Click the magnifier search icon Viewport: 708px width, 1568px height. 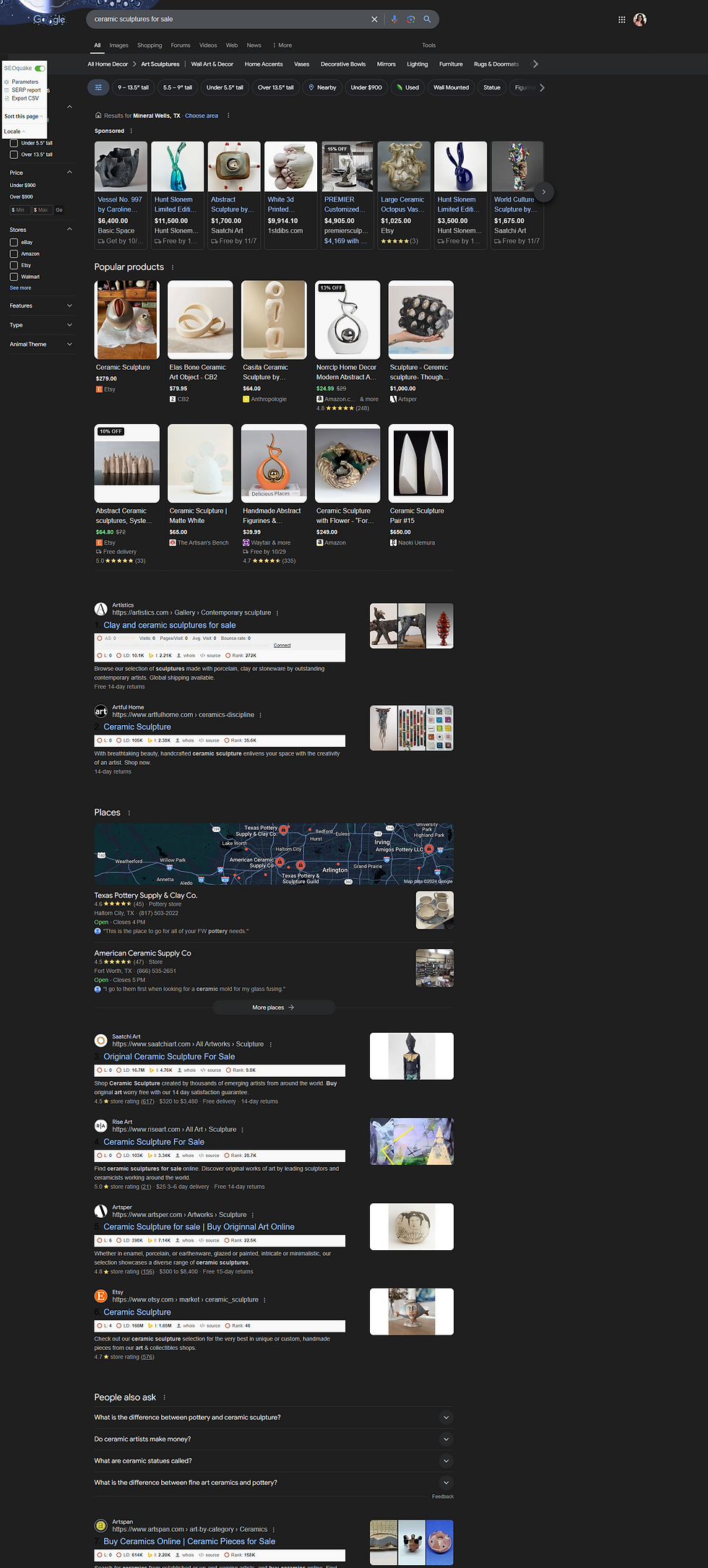coord(427,20)
